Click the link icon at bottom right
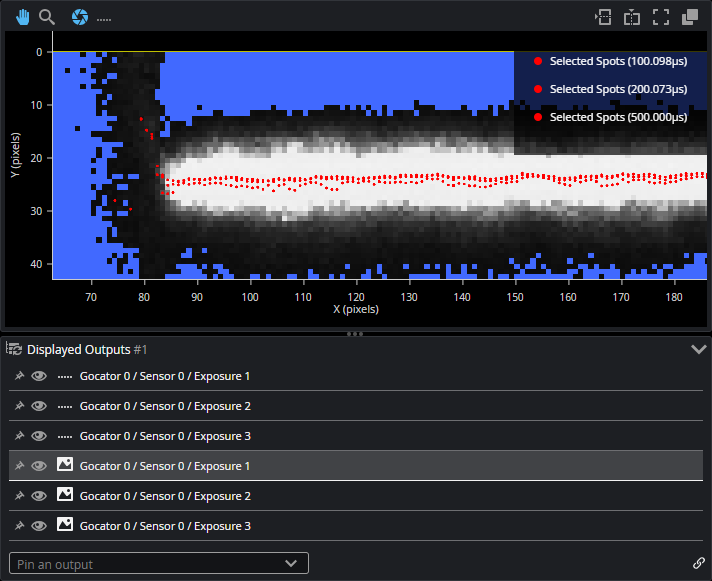 (698, 563)
